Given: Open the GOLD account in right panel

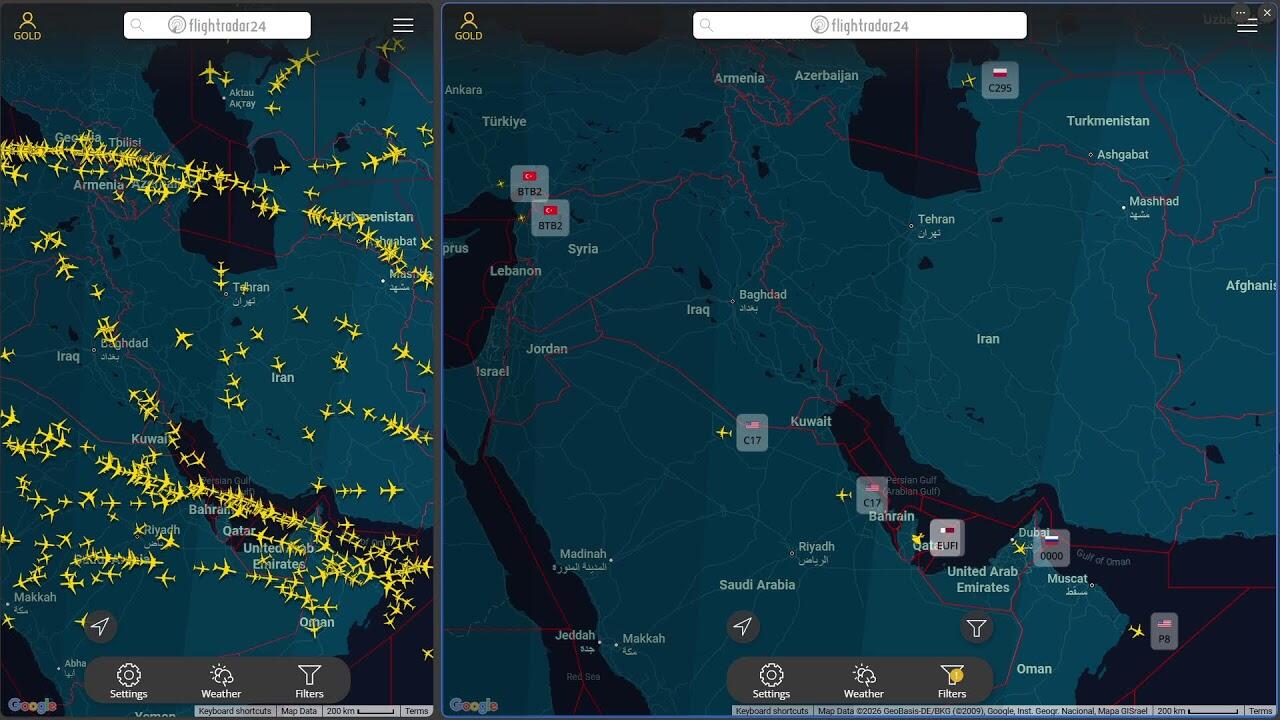Looking at the screenshot, I should tap(468, 26).
